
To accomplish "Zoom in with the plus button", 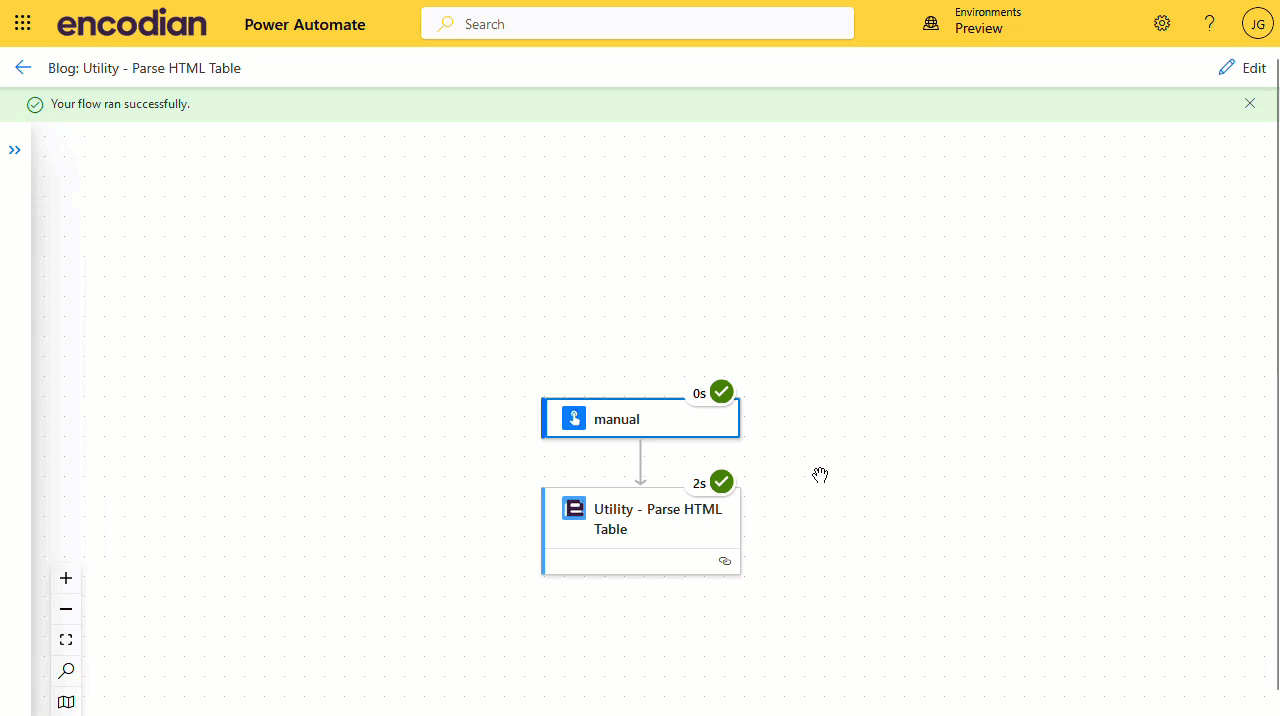I will 66,578.
